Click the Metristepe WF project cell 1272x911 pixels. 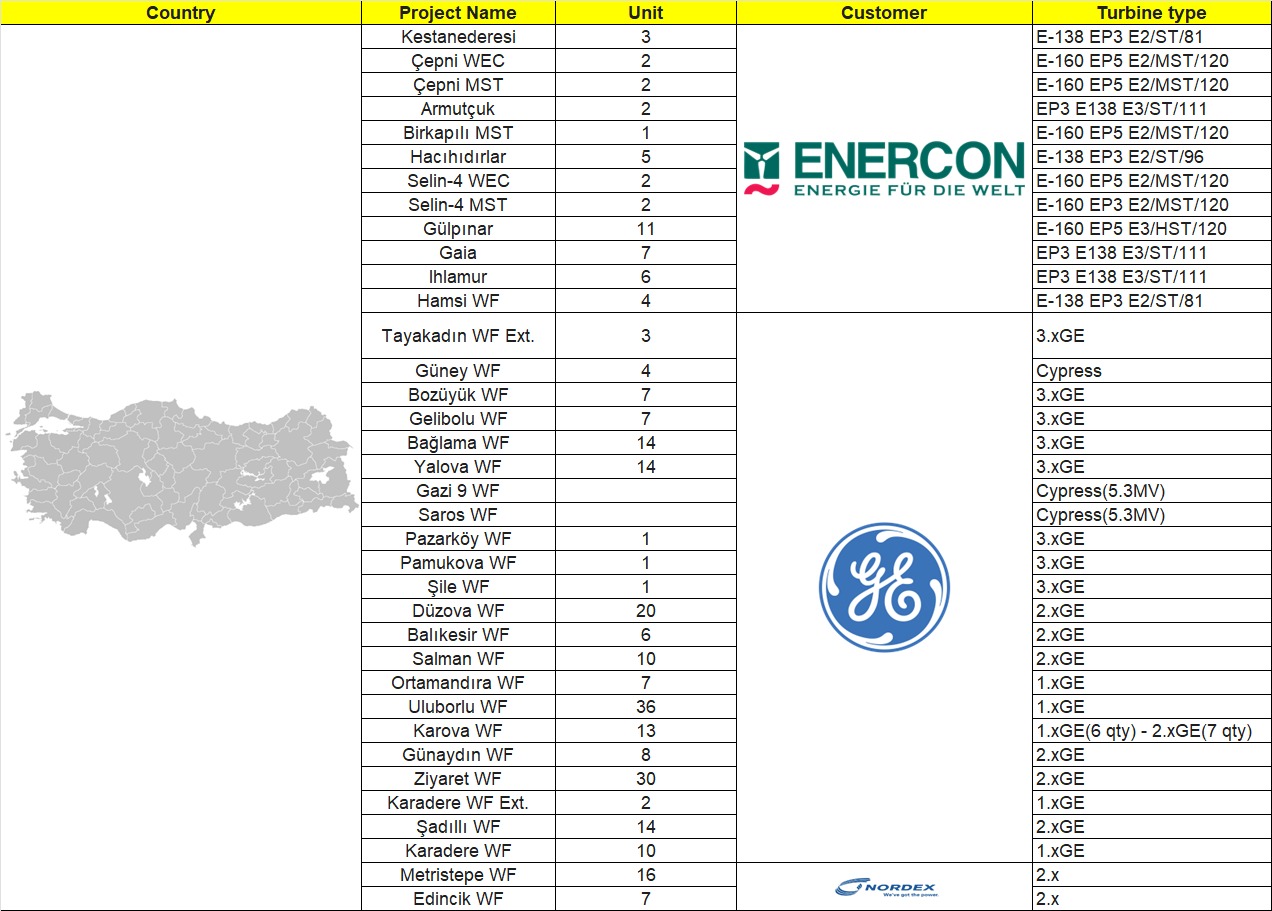tap(458, 875)
